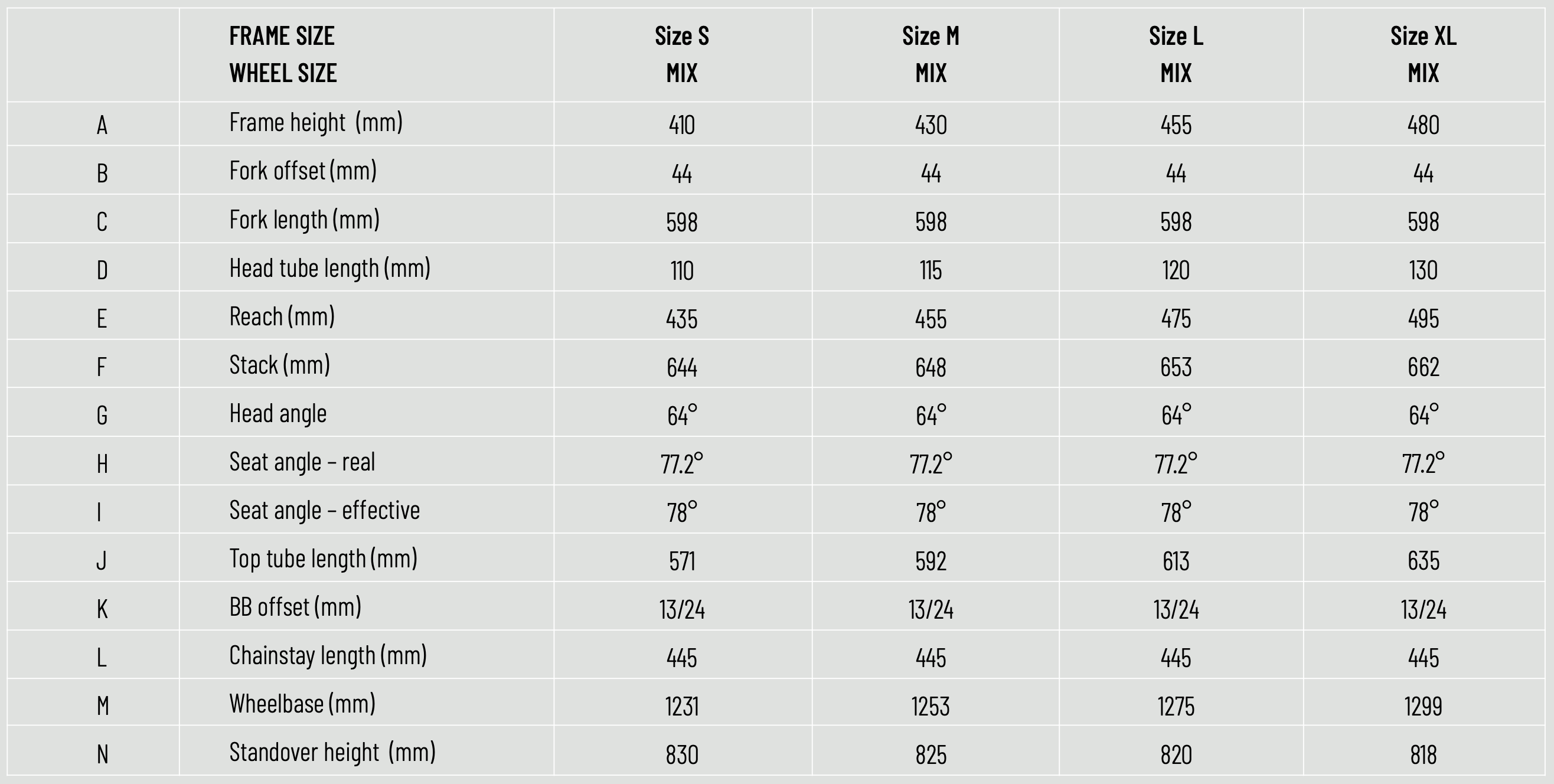This screenshot has width=1554, height=784.
Task: Select row letter G beside Head angle
Action: click(x=103, y=416)
